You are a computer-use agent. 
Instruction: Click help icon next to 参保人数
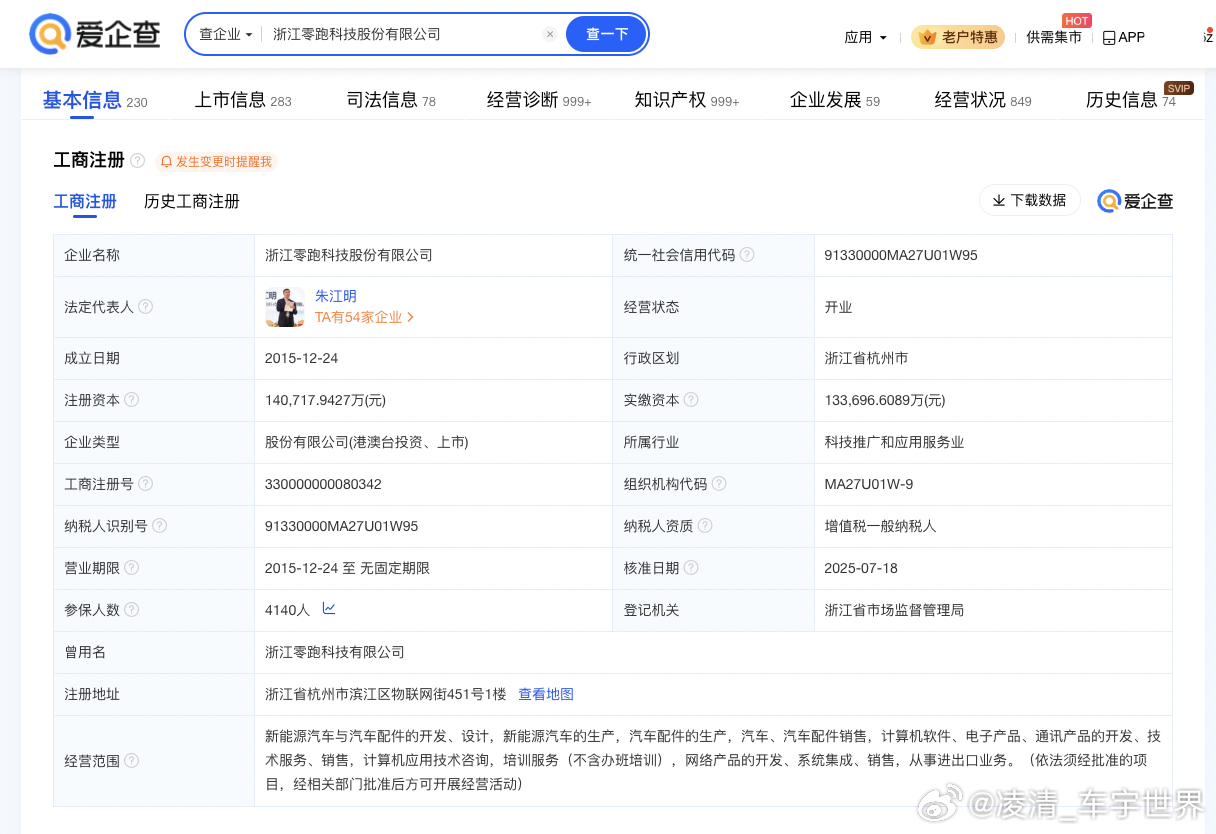click(132, 610)
